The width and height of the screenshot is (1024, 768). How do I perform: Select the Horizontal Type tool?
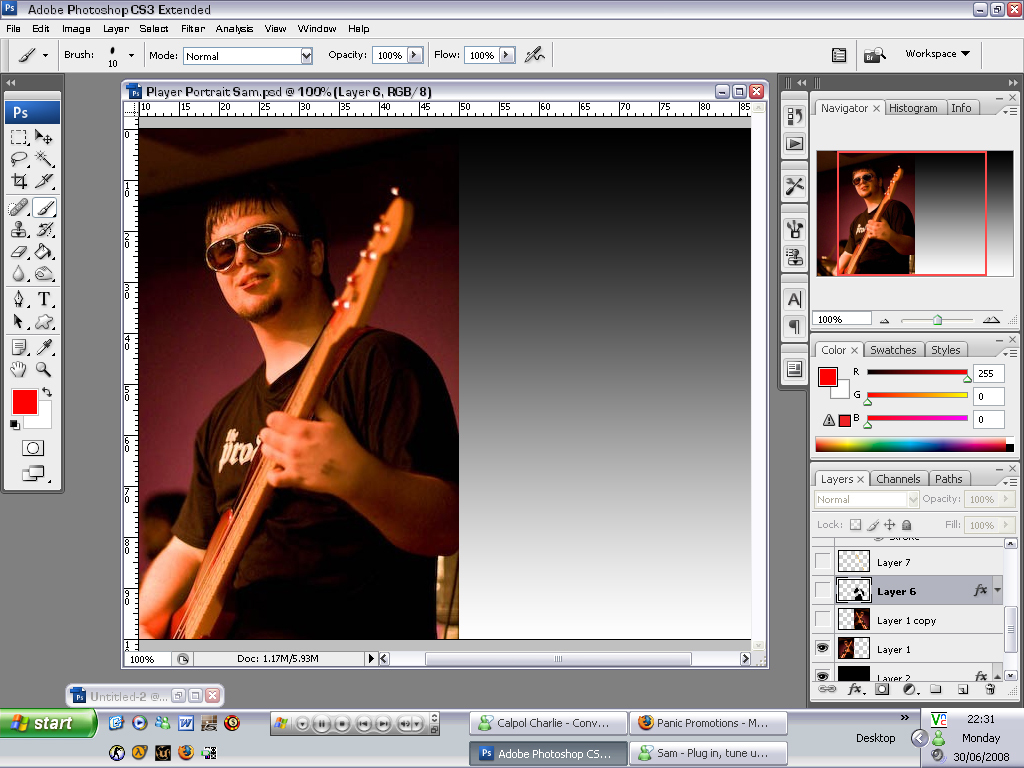pos(44,299)
